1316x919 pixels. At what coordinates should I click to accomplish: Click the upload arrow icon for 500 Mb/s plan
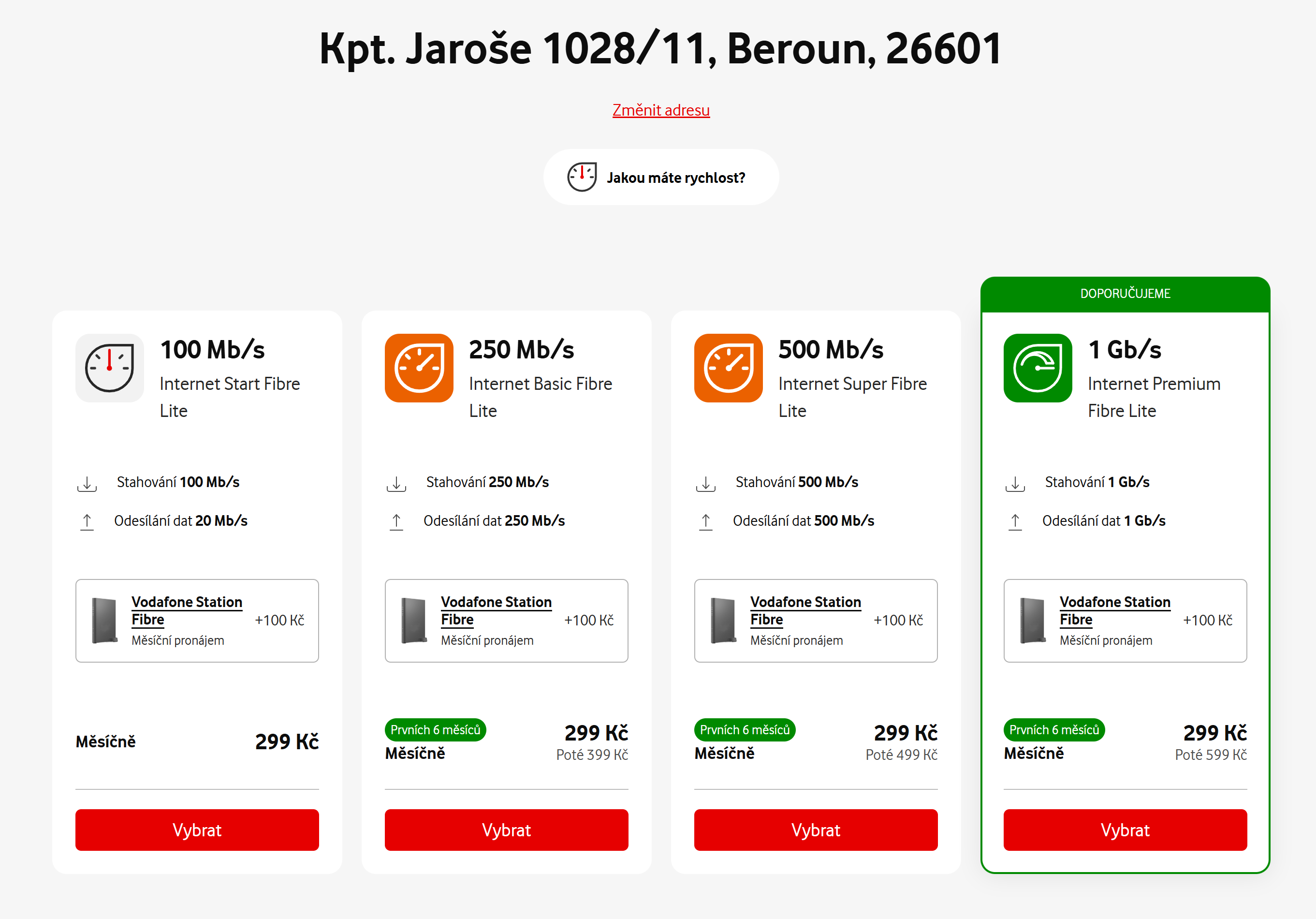[705, 522]
